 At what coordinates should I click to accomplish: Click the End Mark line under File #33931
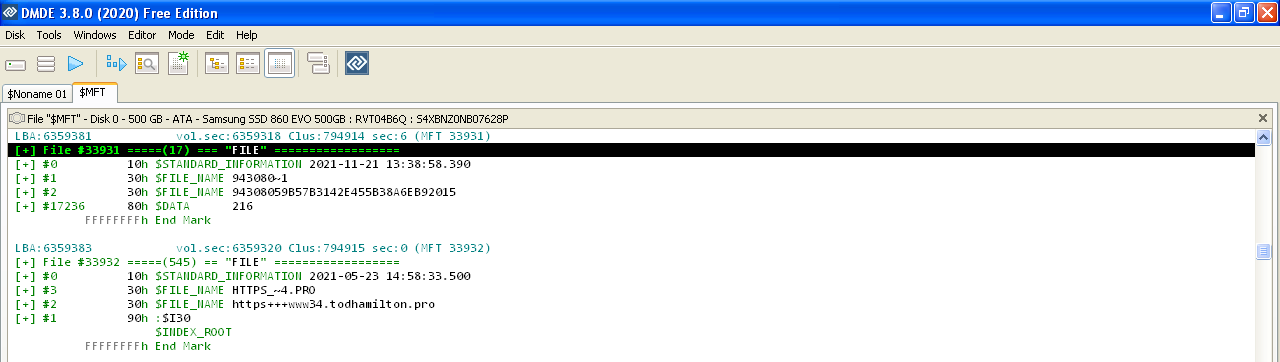click(148, 220)
